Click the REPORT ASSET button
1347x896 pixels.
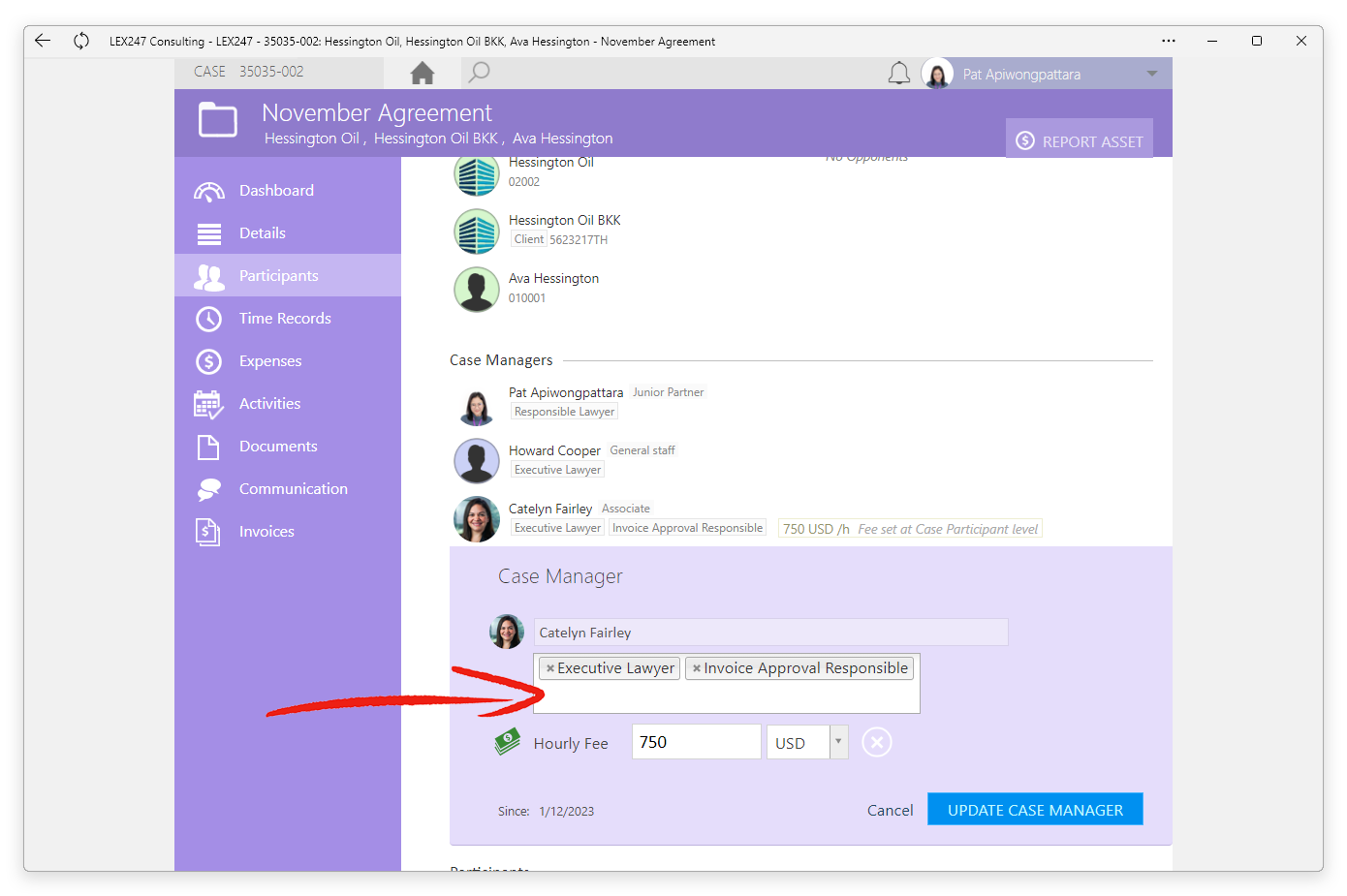click(x=1080, y=140)
